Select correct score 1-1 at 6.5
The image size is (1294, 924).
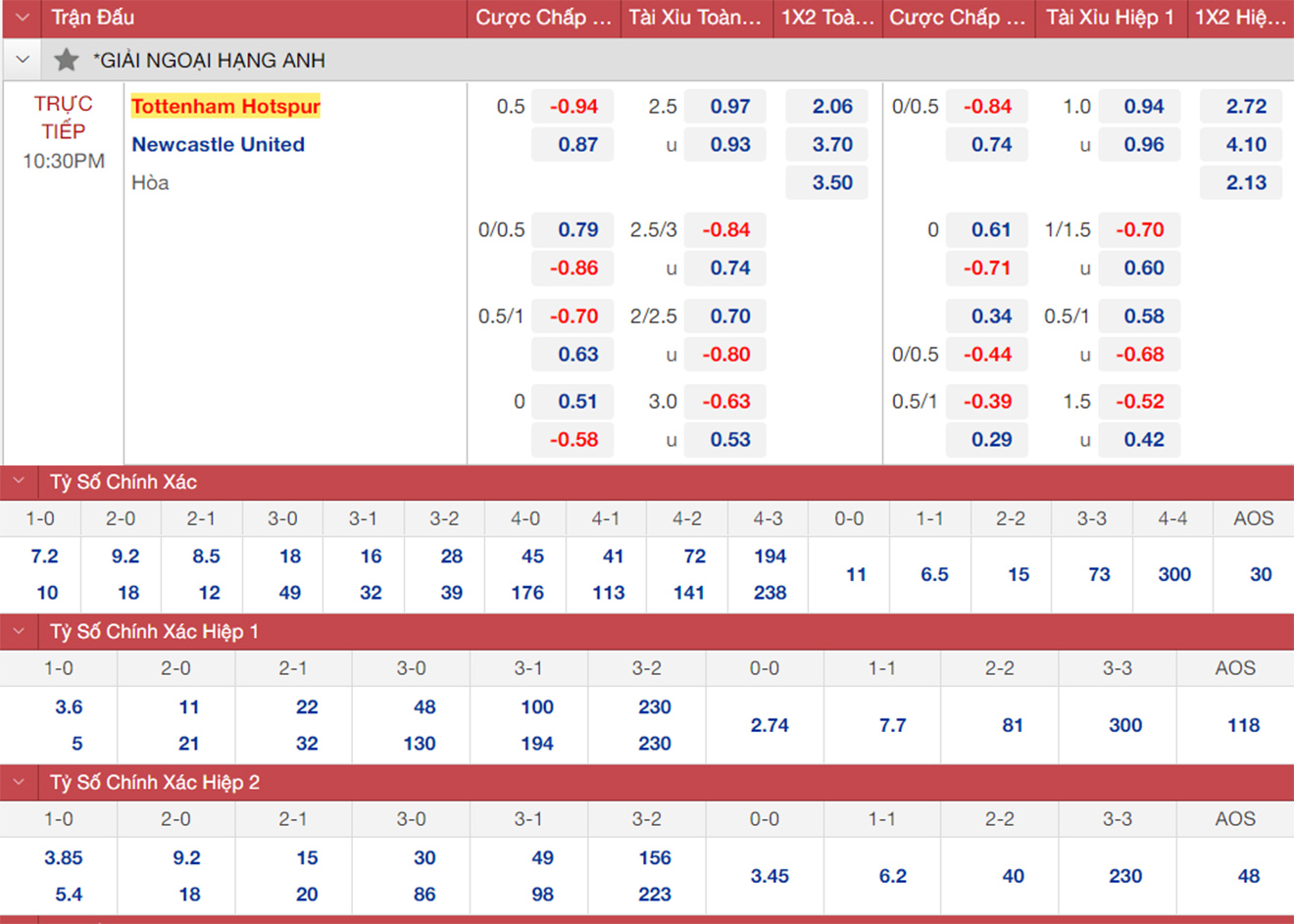pyautogui.click(x=934, y=574)
